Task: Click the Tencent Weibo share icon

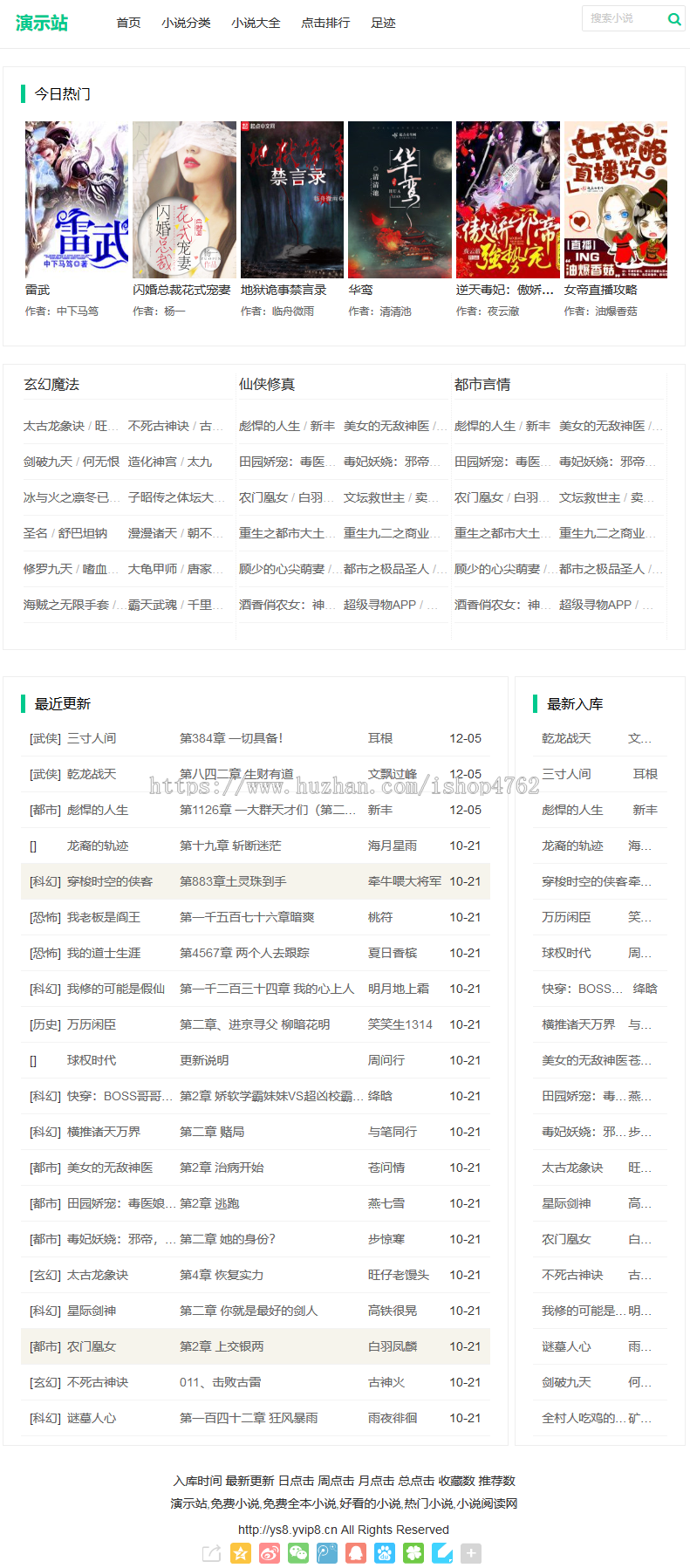Action: [327, 1553]
